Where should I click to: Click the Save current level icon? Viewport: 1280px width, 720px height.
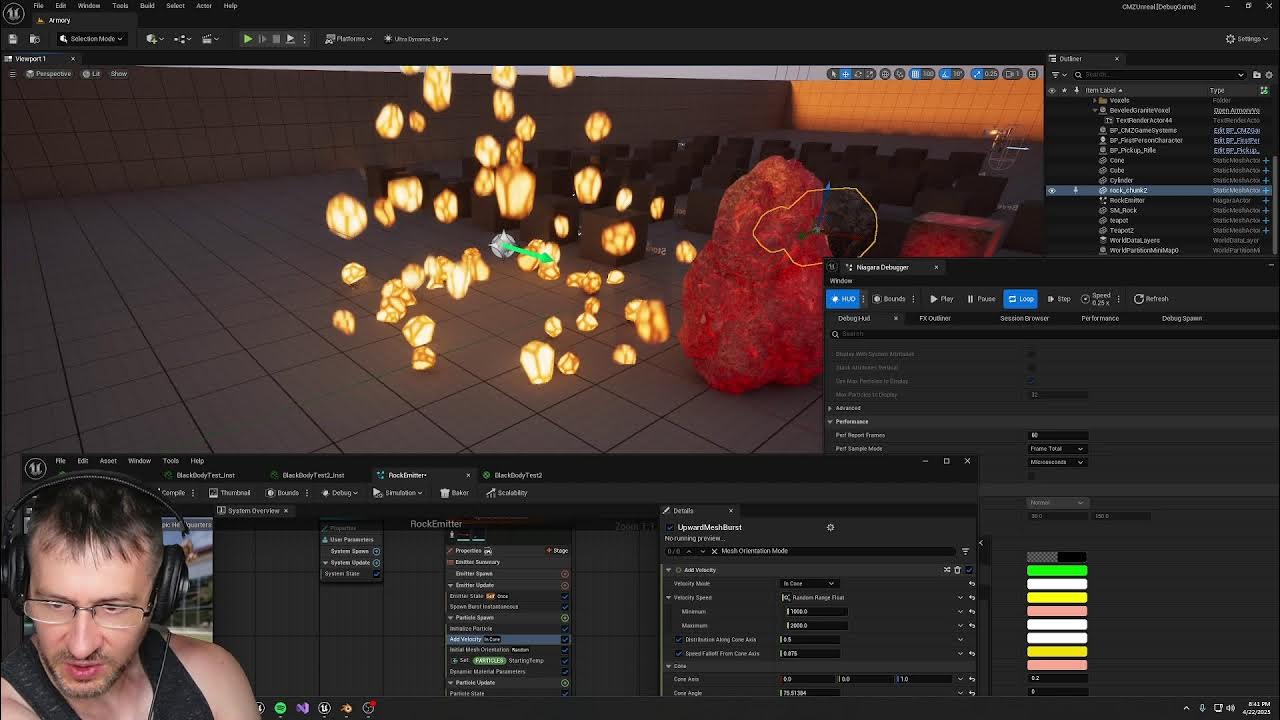pos(13,39)
